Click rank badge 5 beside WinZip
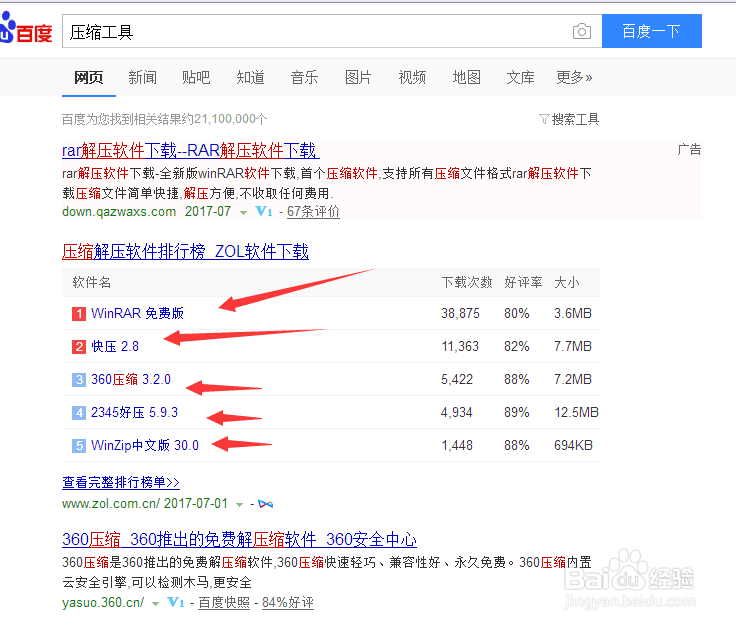The width and height of the screenshot is (736, 627). pos(79,446)
